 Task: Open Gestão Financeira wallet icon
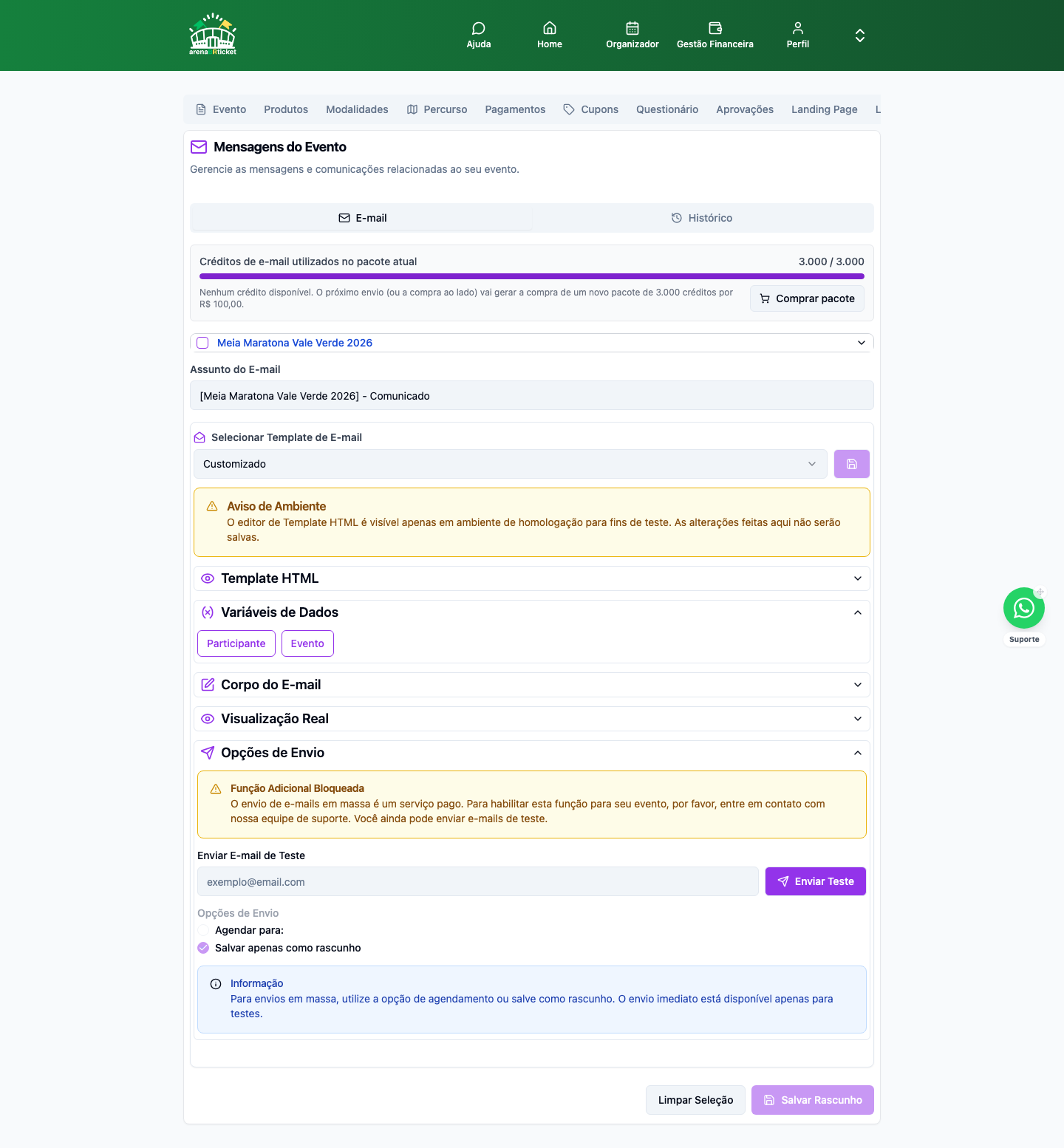click(x=715, y=28)
